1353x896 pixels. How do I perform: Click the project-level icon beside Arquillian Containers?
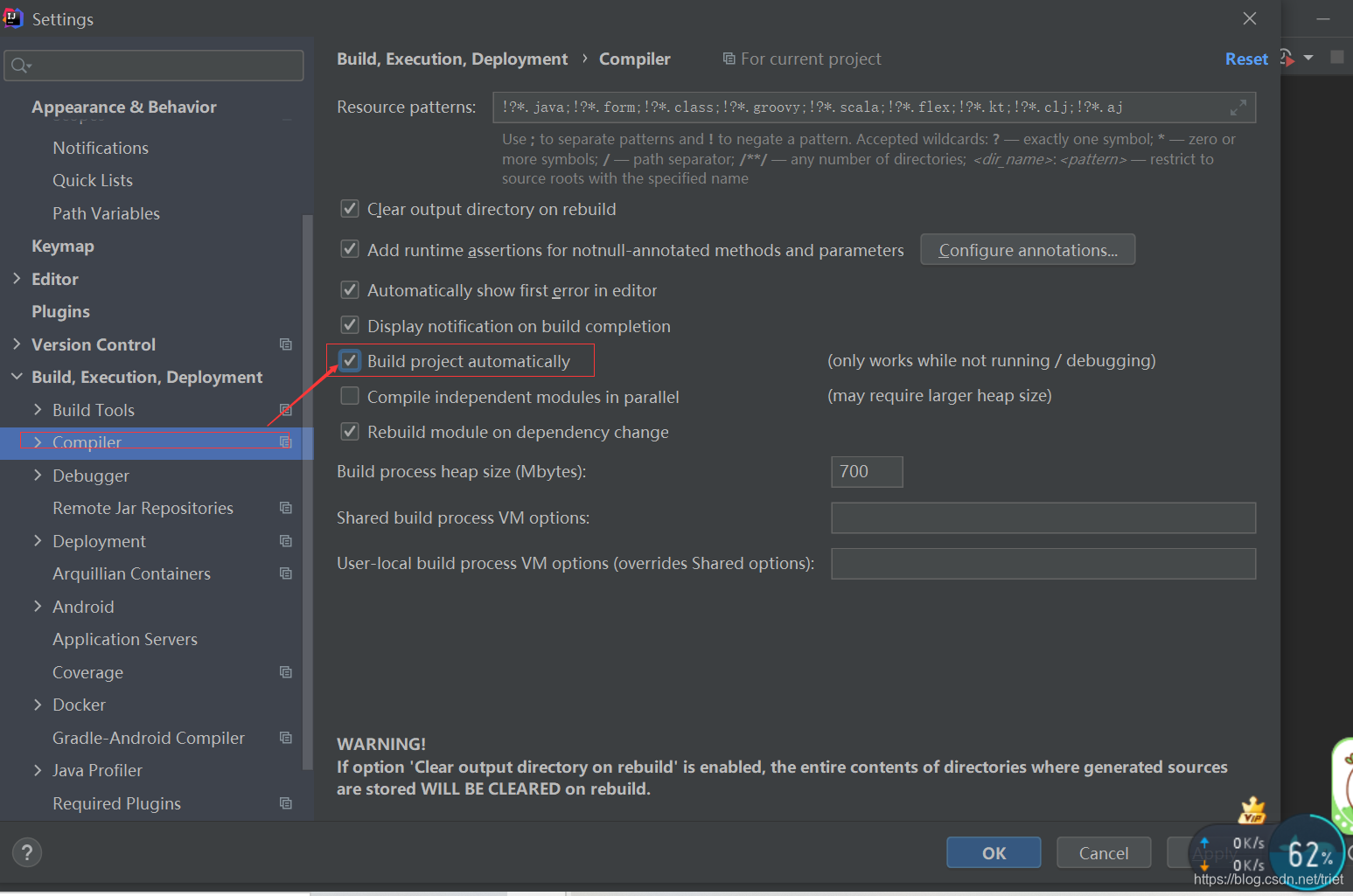[x=286, y=573]
